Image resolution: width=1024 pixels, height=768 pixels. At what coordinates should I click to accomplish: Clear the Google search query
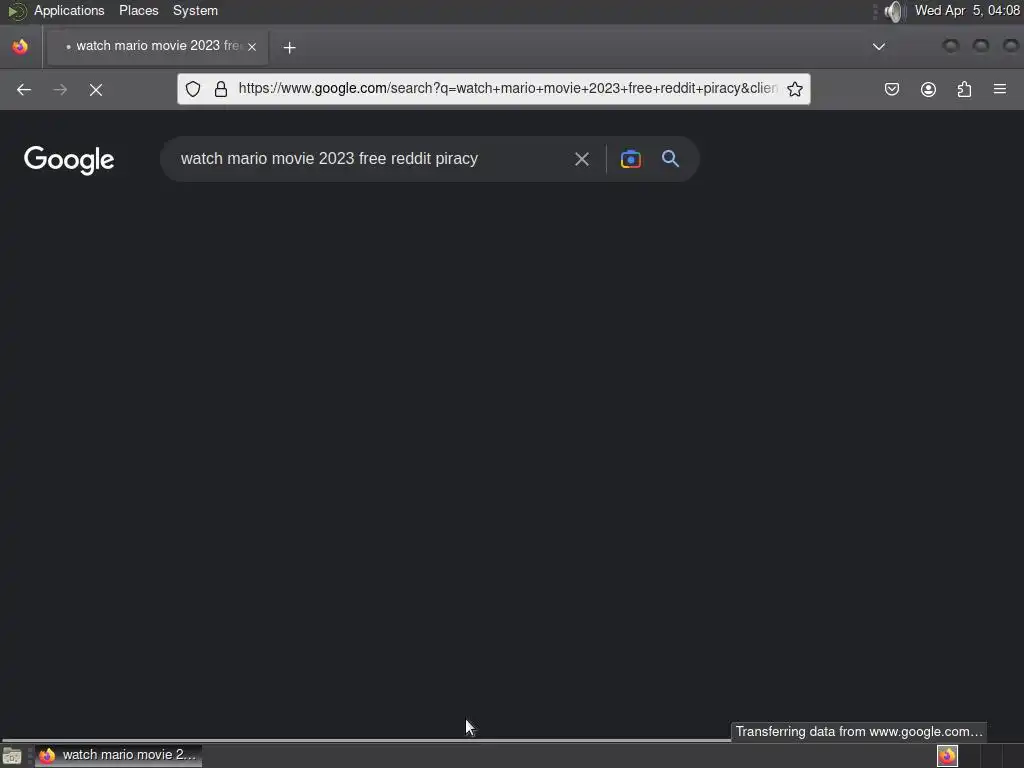(x=582, y=159)
